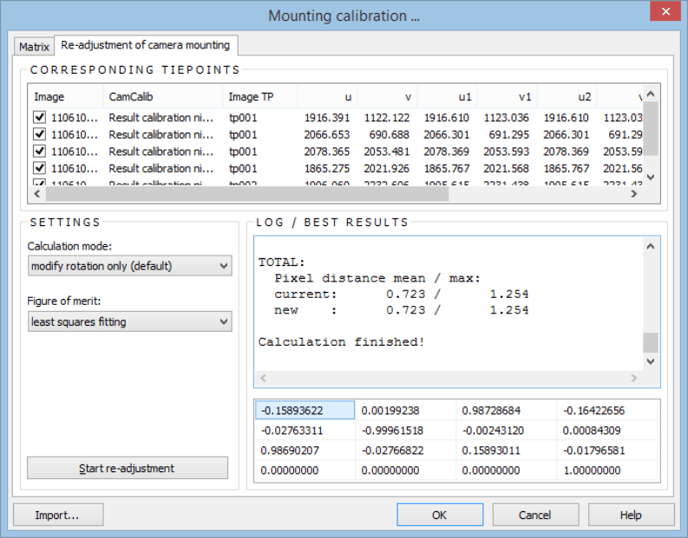Screen dimensions: 688x538
Task: Switch to the Matrix tab
Action: (x=34, y=46)
